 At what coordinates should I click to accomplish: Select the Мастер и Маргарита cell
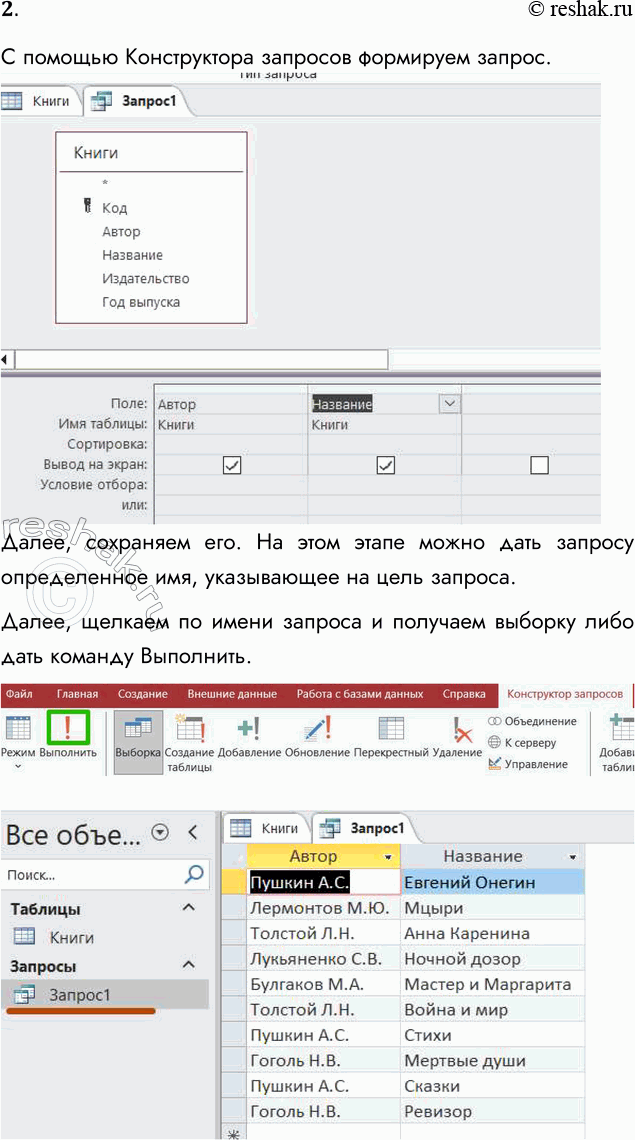click(492, 984)
